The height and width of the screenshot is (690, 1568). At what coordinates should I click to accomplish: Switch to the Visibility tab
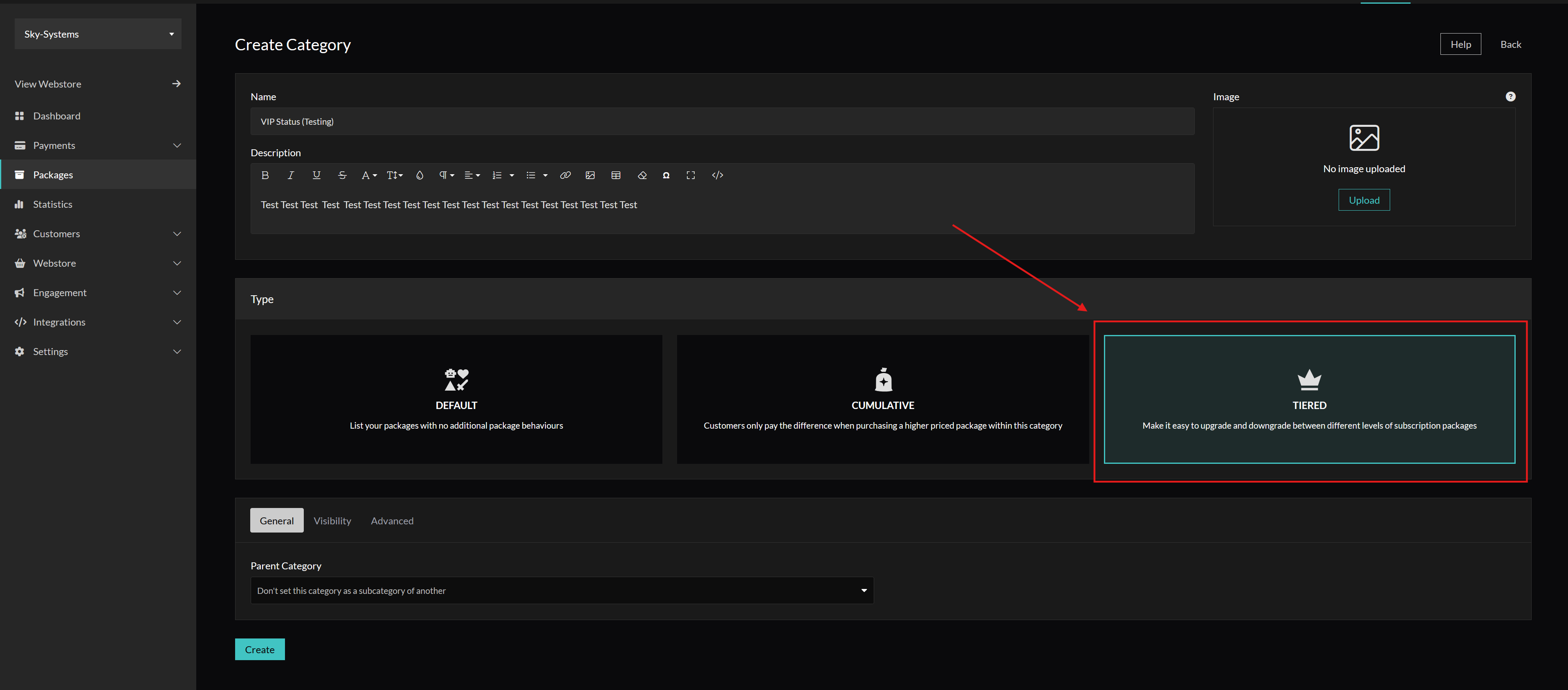pyautogui.click(x=332, y=521)
